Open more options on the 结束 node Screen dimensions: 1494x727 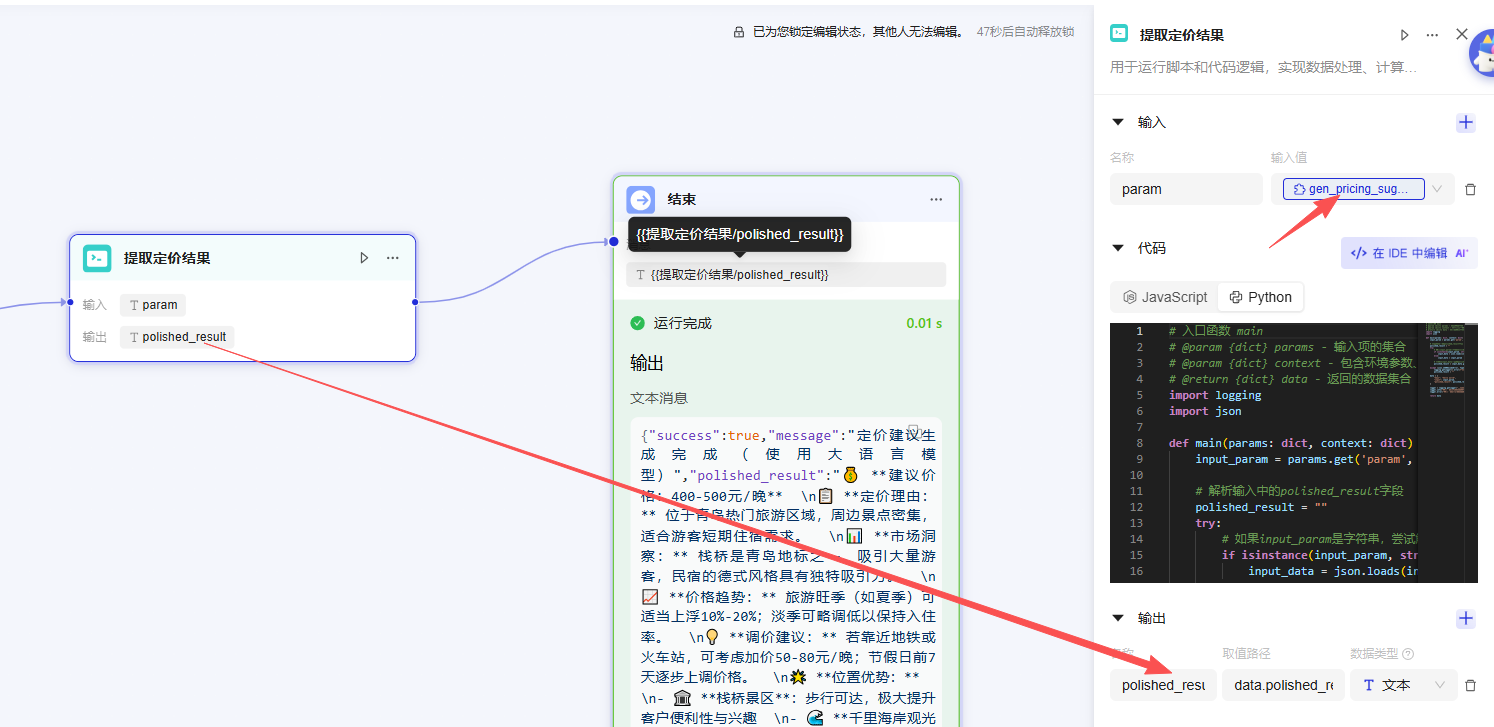point(936,199)
